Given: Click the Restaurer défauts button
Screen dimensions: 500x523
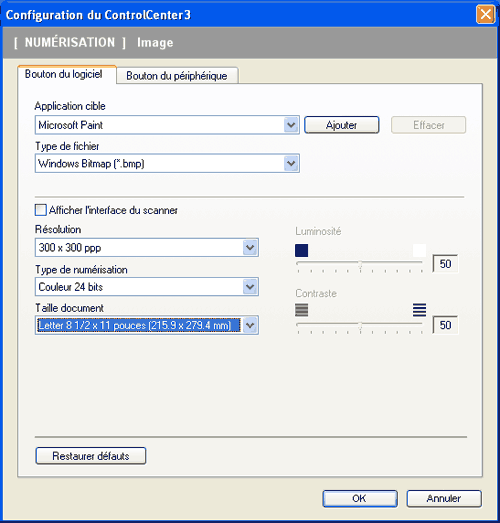Looking at the screenshot, I should pyautogui.click(x=91, y=456).
